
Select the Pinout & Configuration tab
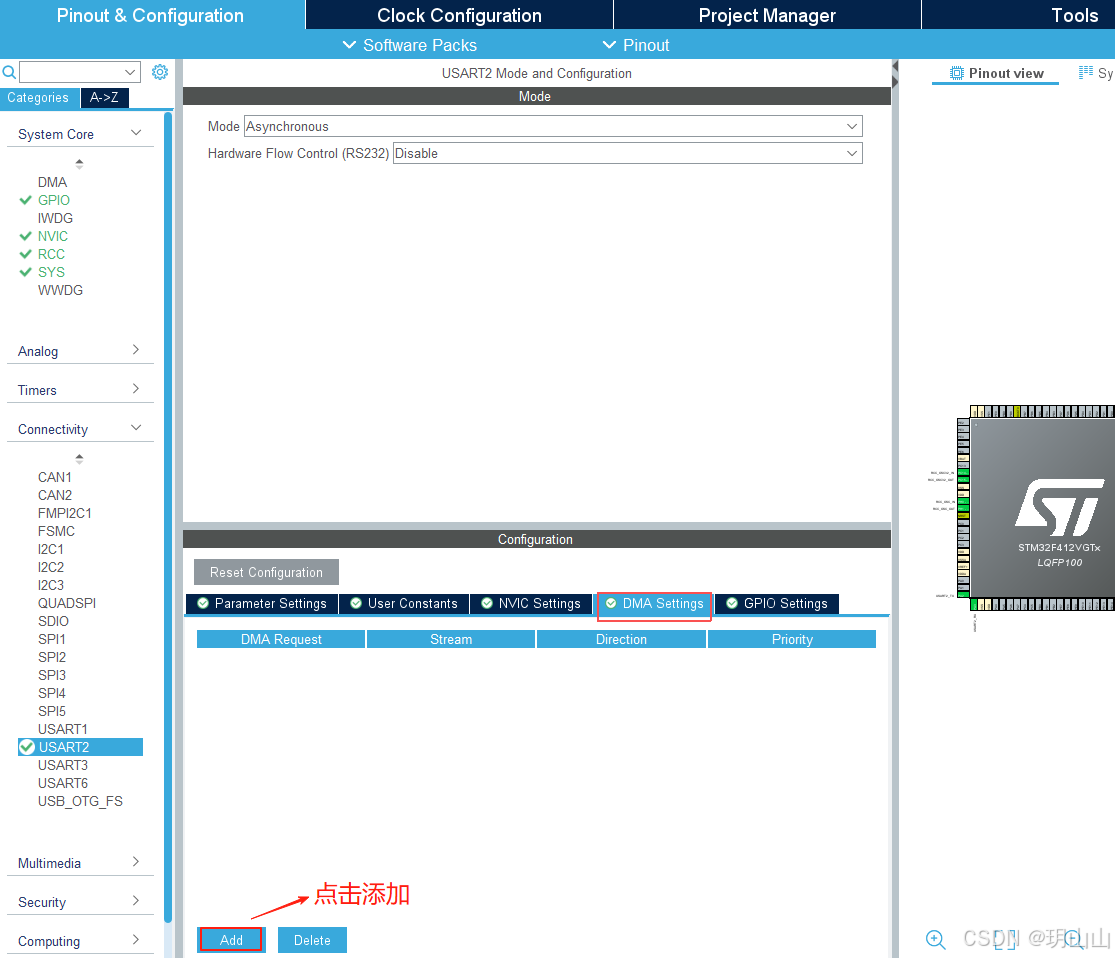[150, 15]
